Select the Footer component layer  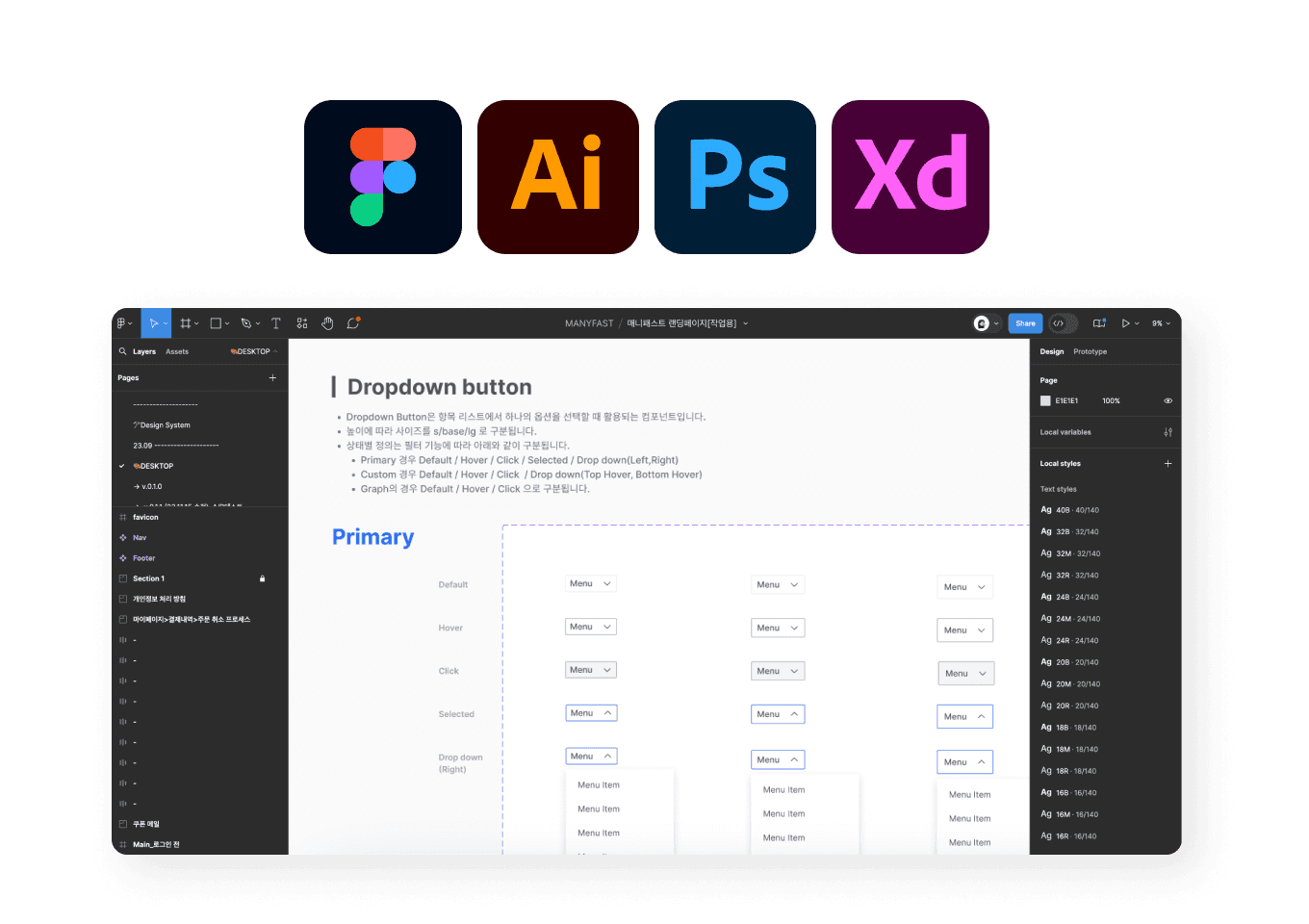click(143, 558)
